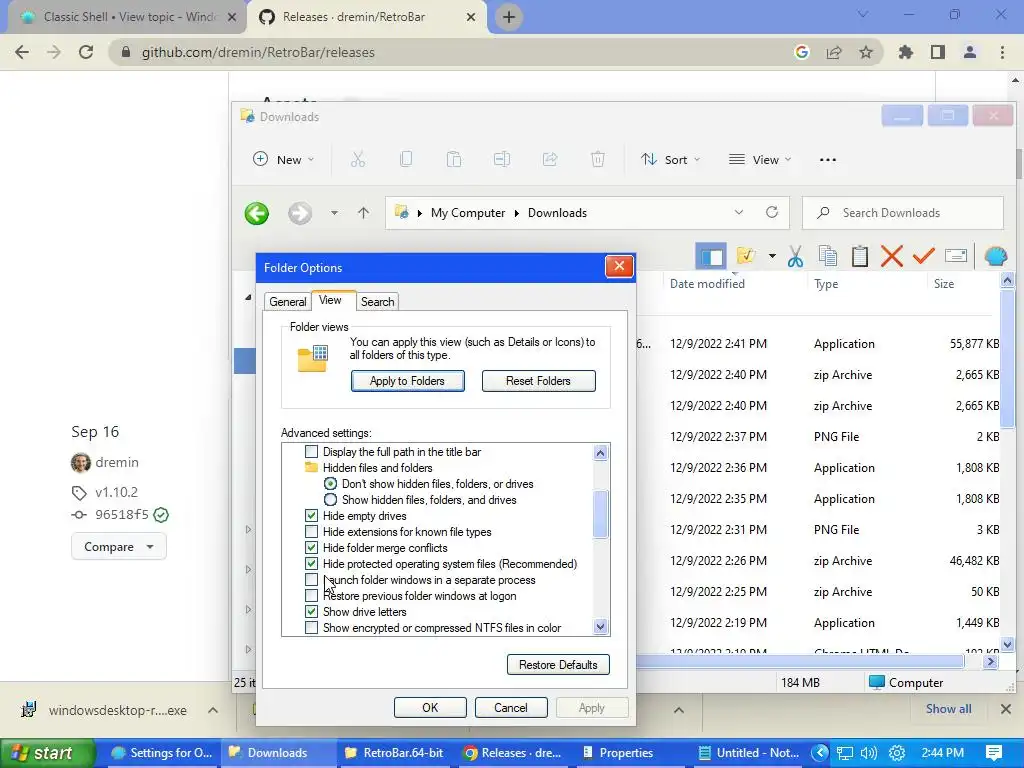The width and height of the screenshot is (1024, 768).
Task: Click the Classic Explorer clipboard paste icon
Action: tap(859, 256)
